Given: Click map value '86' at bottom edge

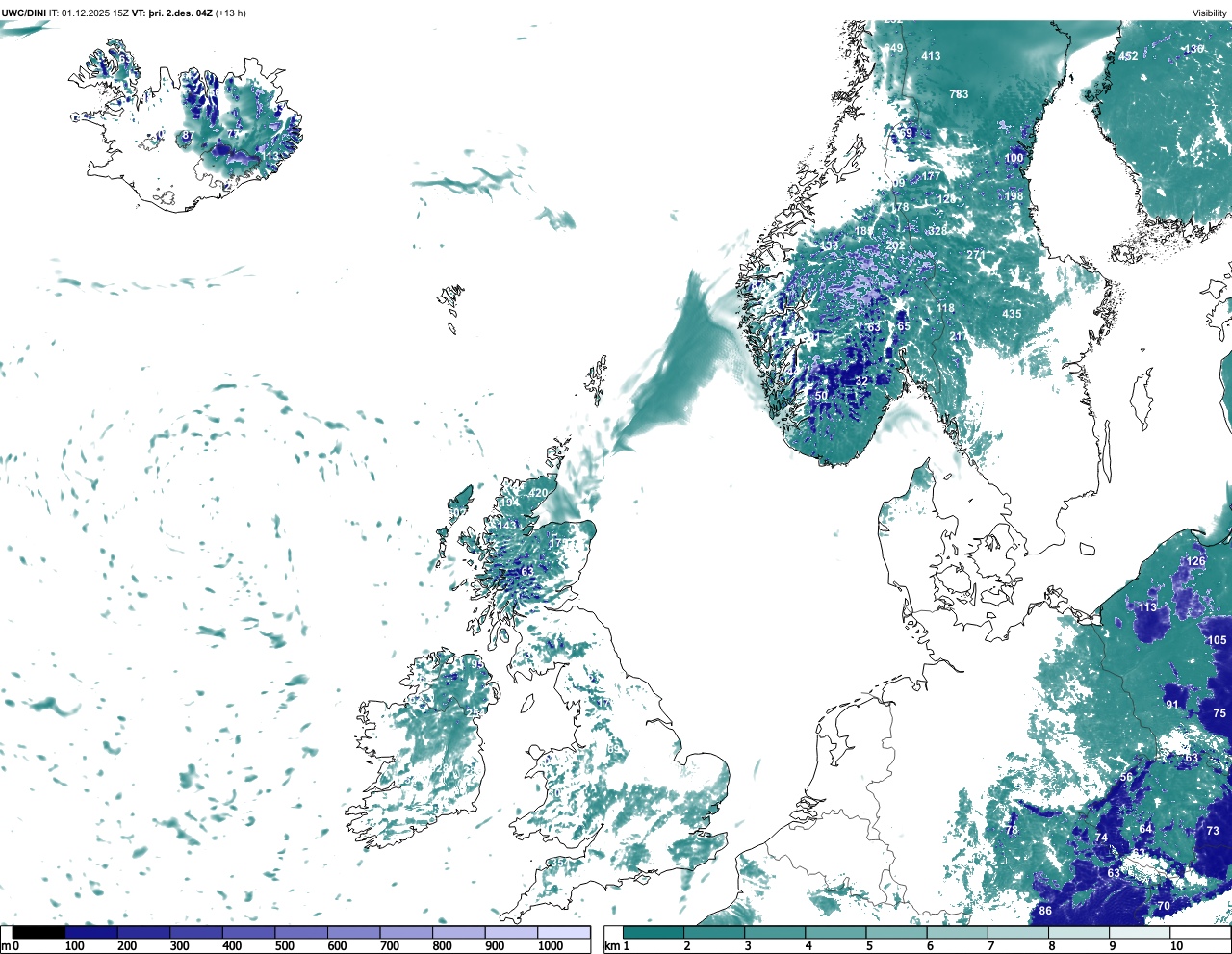Looking at the screenshot, I should (x=1046, y=911).
